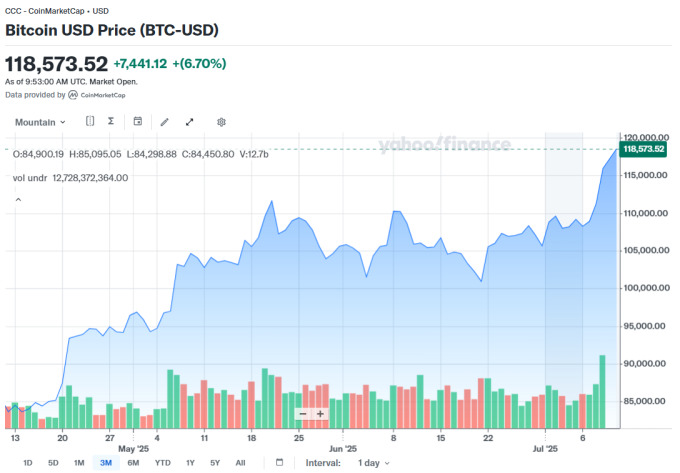Select the 5D range
This screenshot has height=473, width=680.
tap(53, 463)
